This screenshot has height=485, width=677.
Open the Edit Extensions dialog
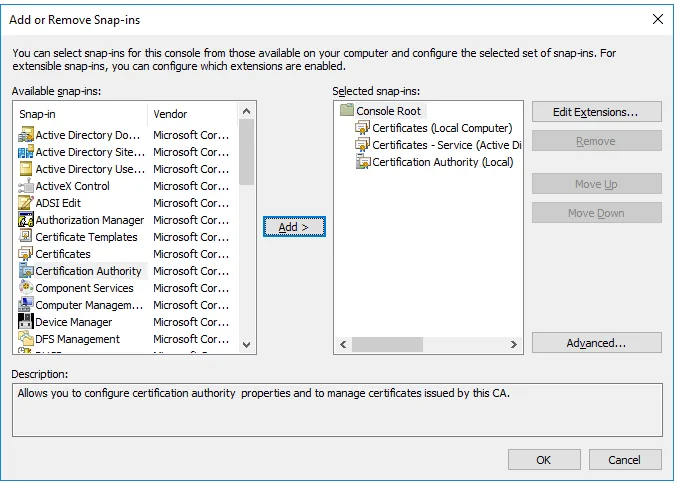[x=596, y=112]
